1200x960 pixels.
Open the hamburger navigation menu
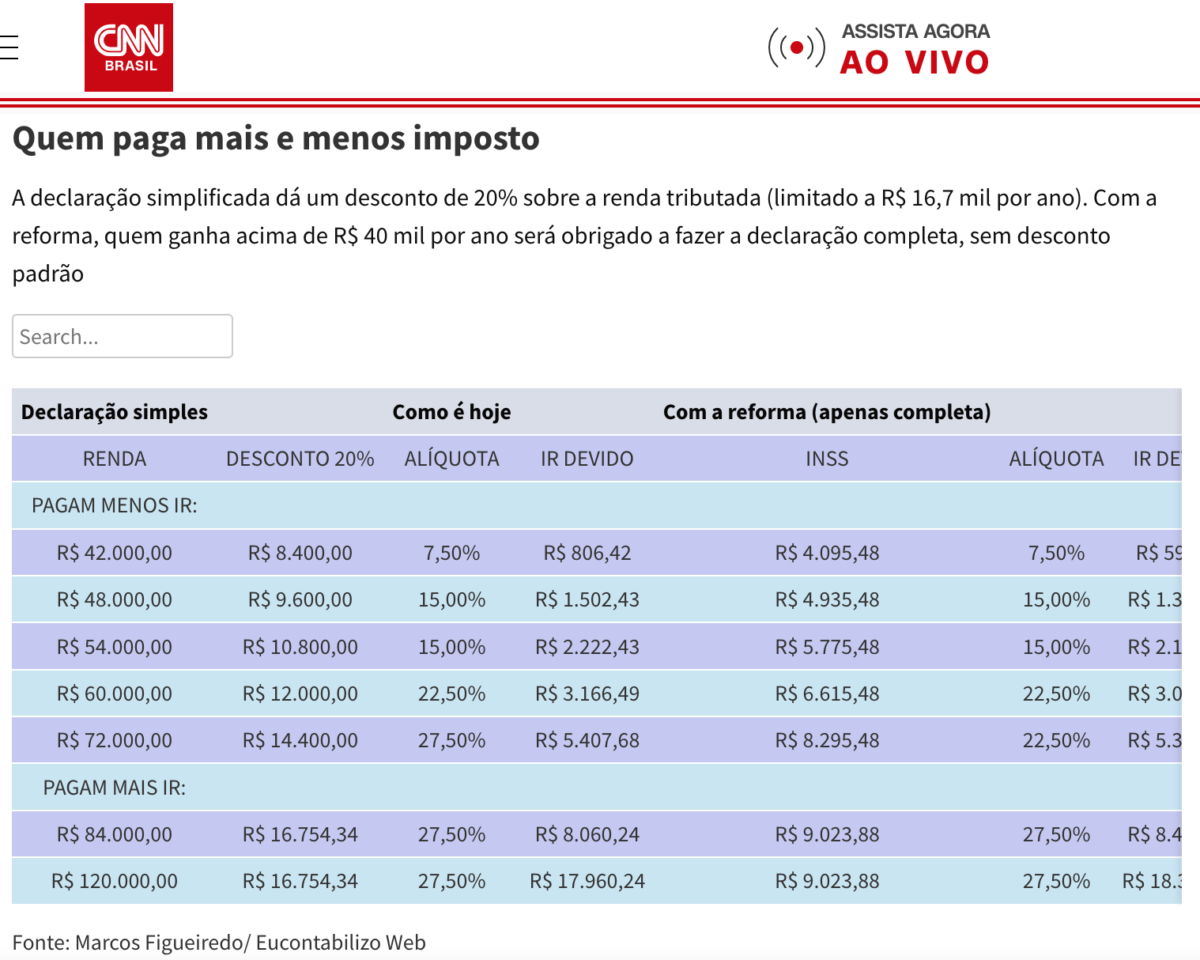coord(8,47)
